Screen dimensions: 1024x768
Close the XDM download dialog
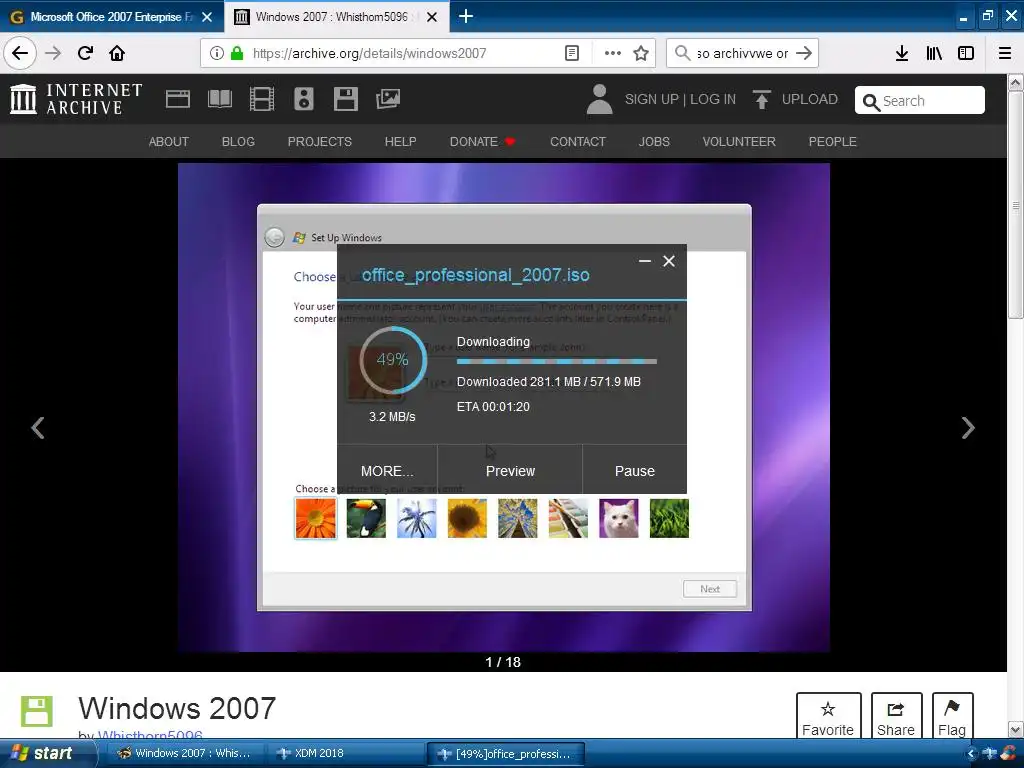669,261
